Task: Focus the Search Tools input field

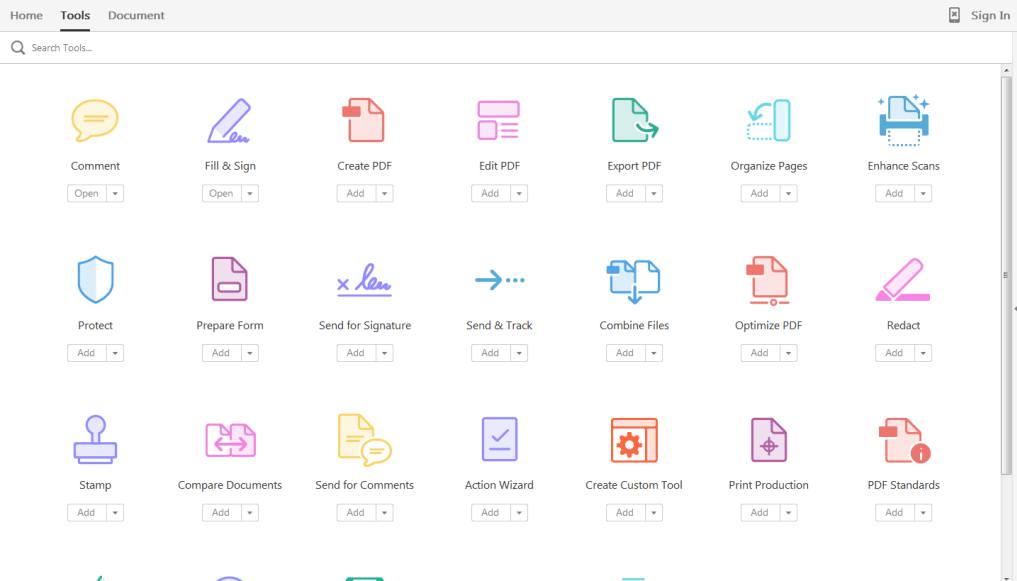Action: [506, 48]
